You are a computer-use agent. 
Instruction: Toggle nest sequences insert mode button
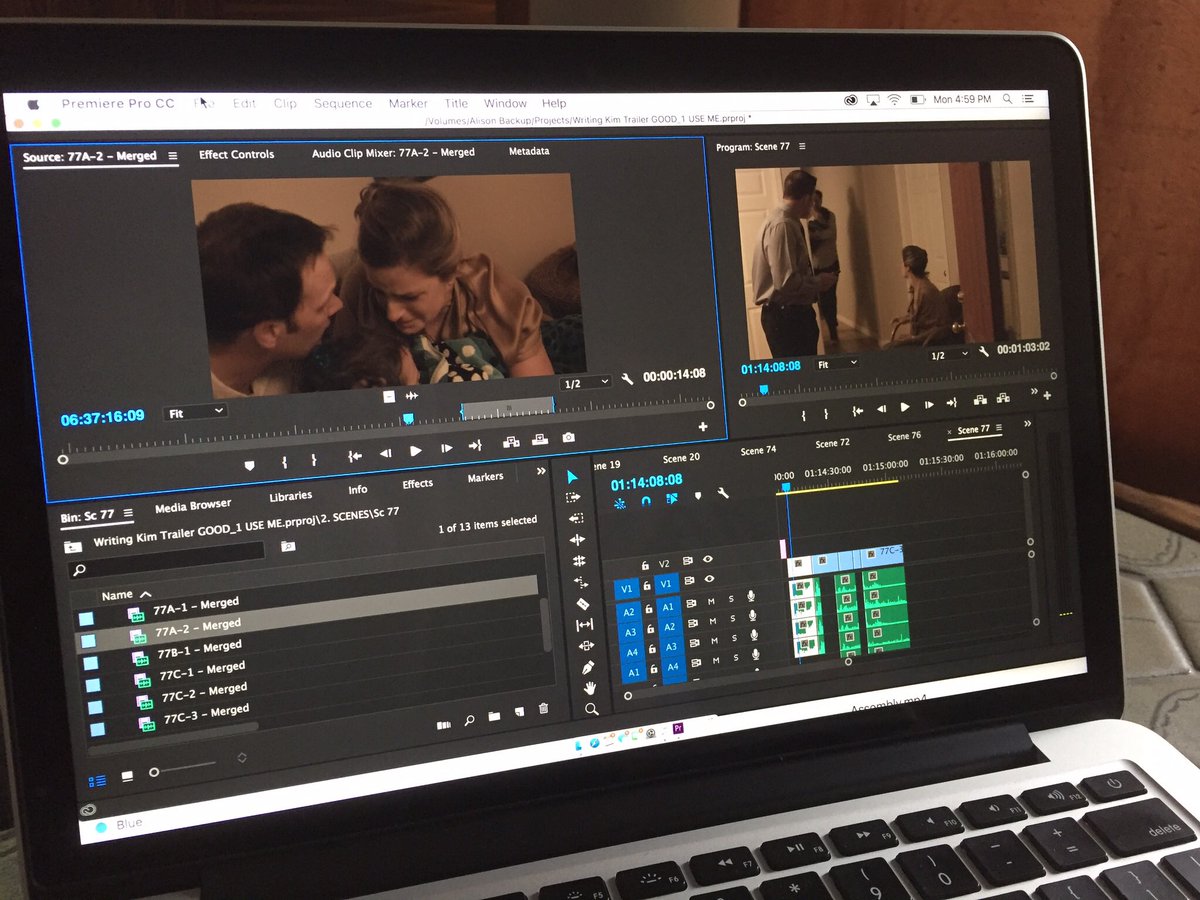(620, 503)
